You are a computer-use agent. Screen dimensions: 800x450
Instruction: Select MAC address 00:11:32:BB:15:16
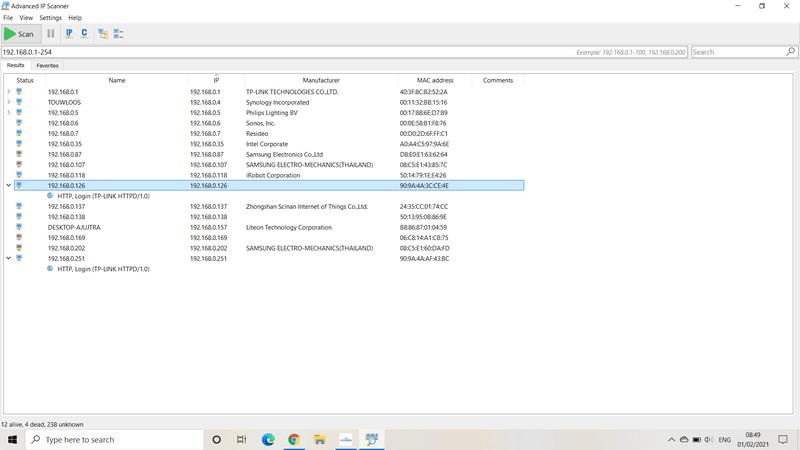point(423,102)
